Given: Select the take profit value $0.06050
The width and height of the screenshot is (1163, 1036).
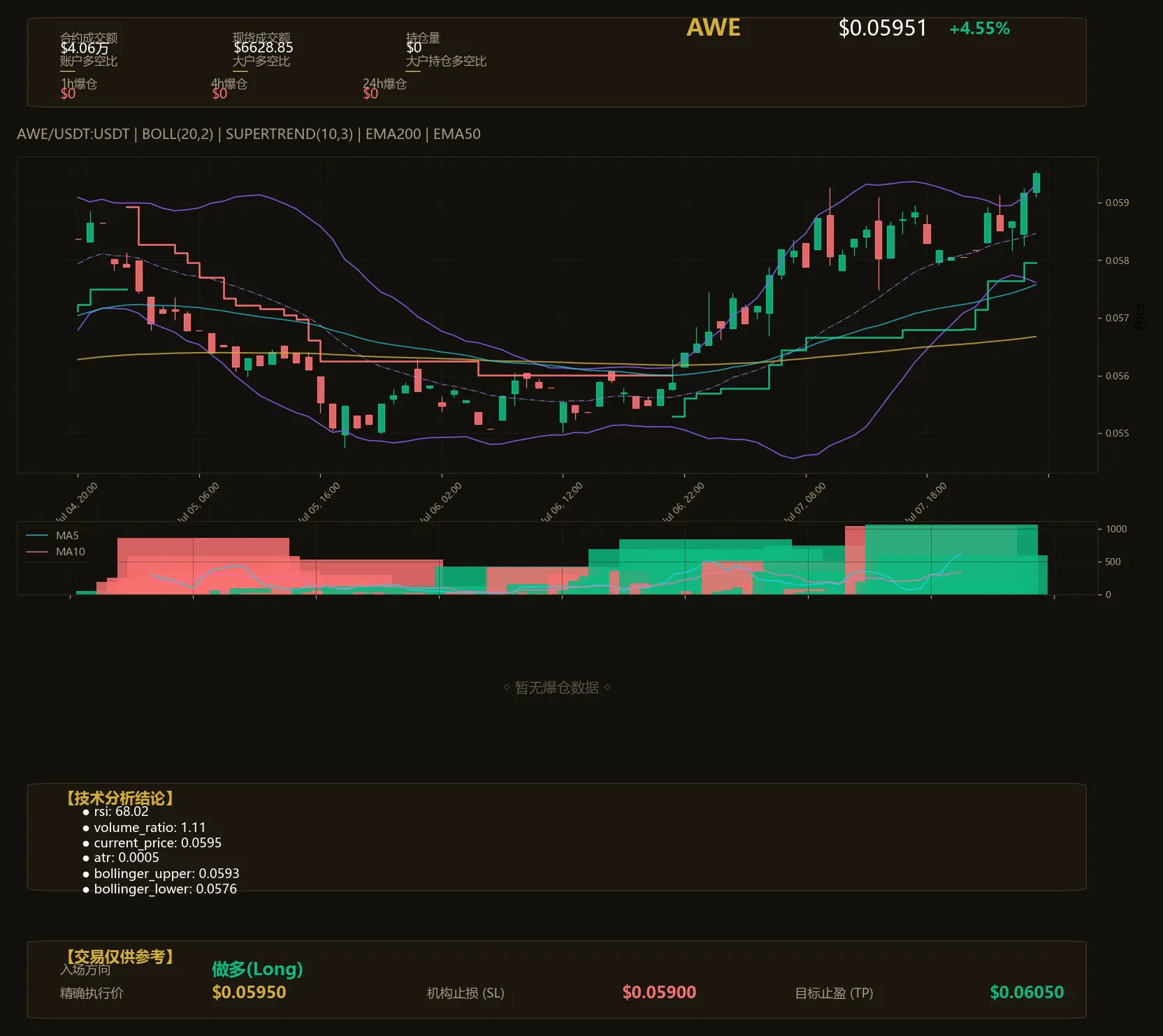Looking at the screenshot, I should point(1027,993).
